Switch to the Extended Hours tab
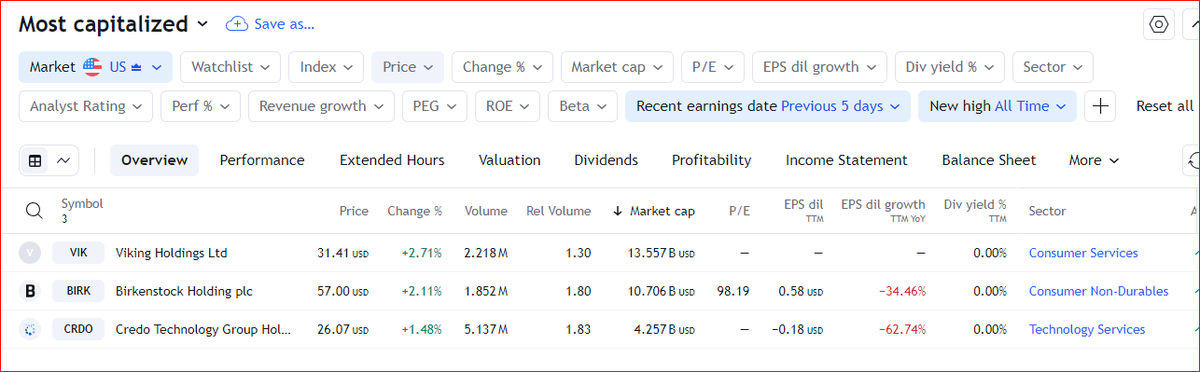This screenshot has height=372, width=1200. 392,160
